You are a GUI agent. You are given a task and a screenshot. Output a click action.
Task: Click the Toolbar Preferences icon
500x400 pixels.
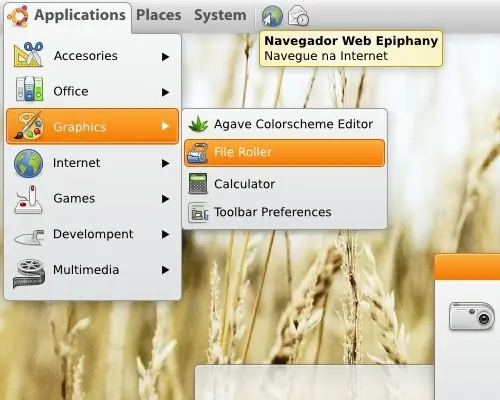coord(198,212)
